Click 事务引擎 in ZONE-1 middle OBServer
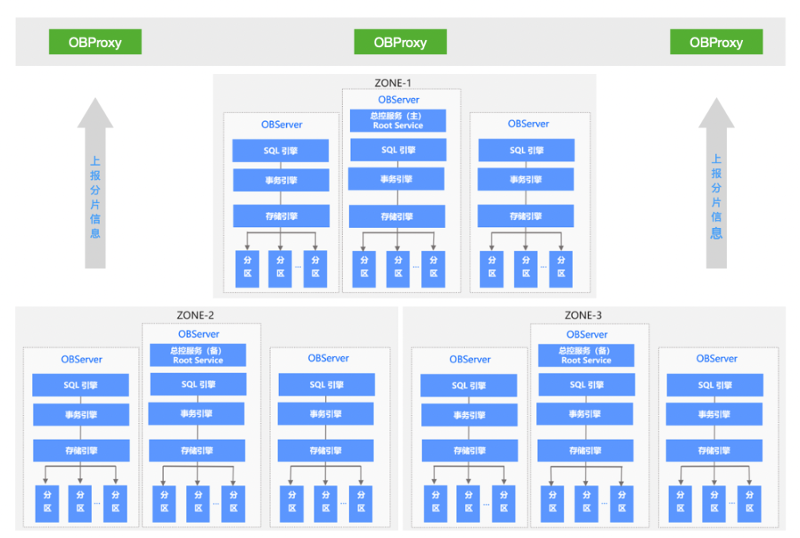The image size is (800, 538). [x=396, y=179]
